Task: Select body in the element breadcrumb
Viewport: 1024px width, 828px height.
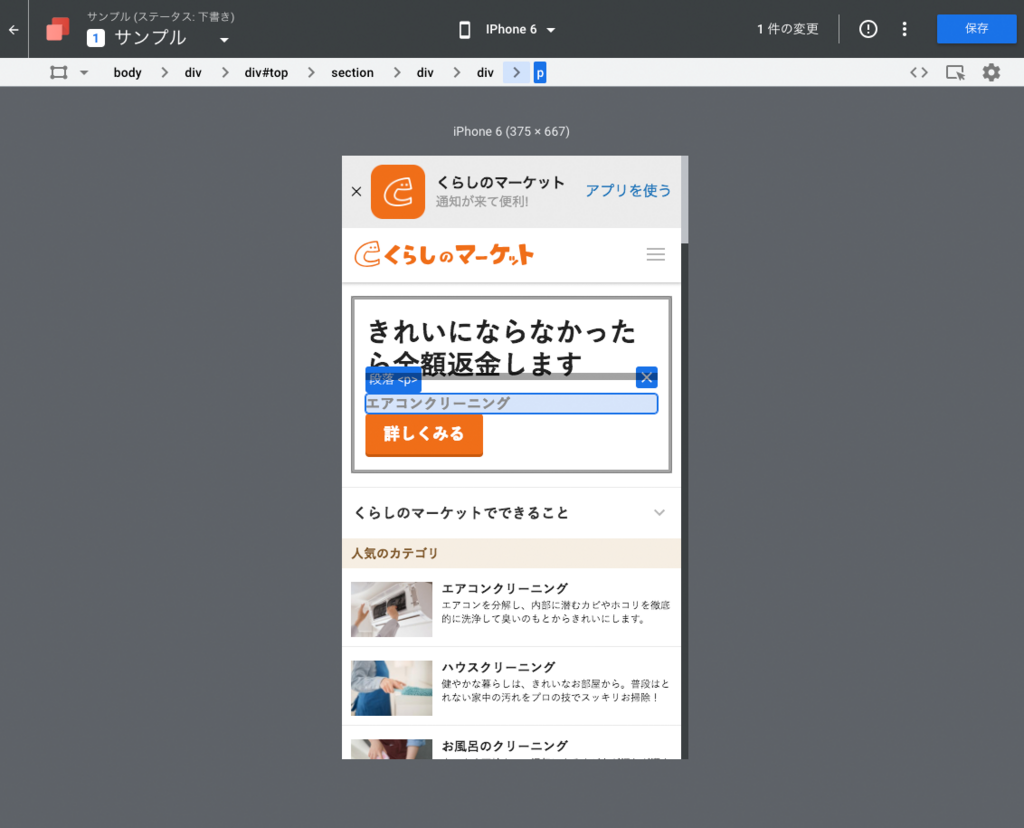Action: 127,72
